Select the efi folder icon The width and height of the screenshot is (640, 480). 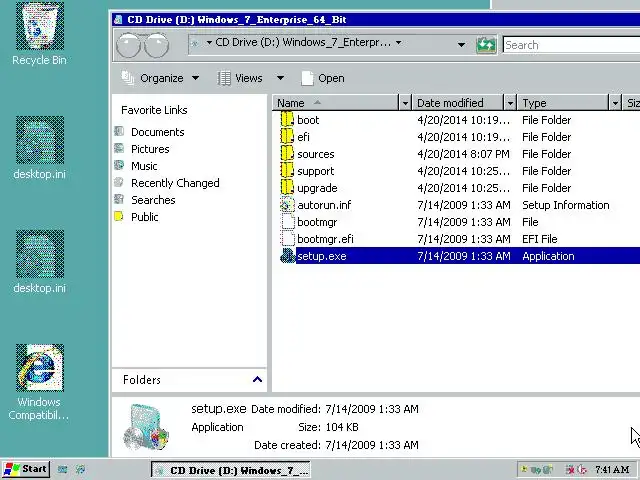(287, 137)
